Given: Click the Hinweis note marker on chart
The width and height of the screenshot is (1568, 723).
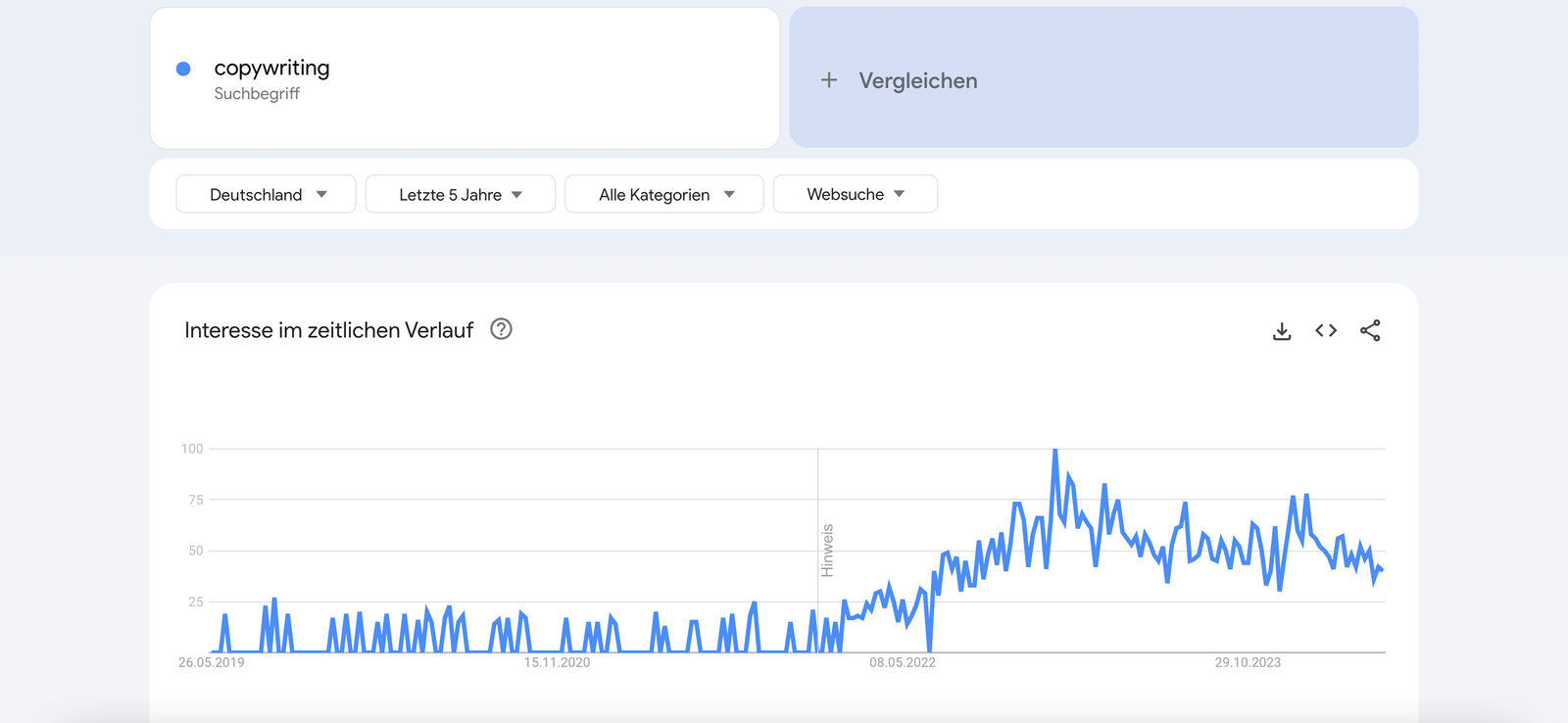Looking at the screenshot, I should click(827, 551).
